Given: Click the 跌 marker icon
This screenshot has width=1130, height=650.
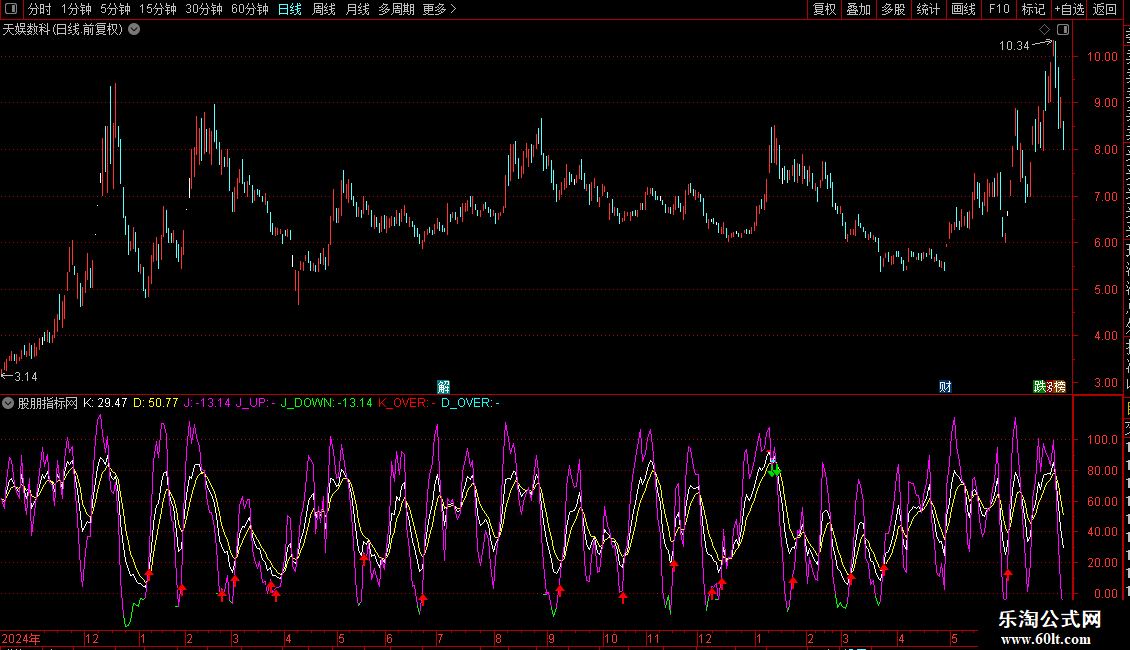Looking at the screenshot, I should tap(1039, 387).
